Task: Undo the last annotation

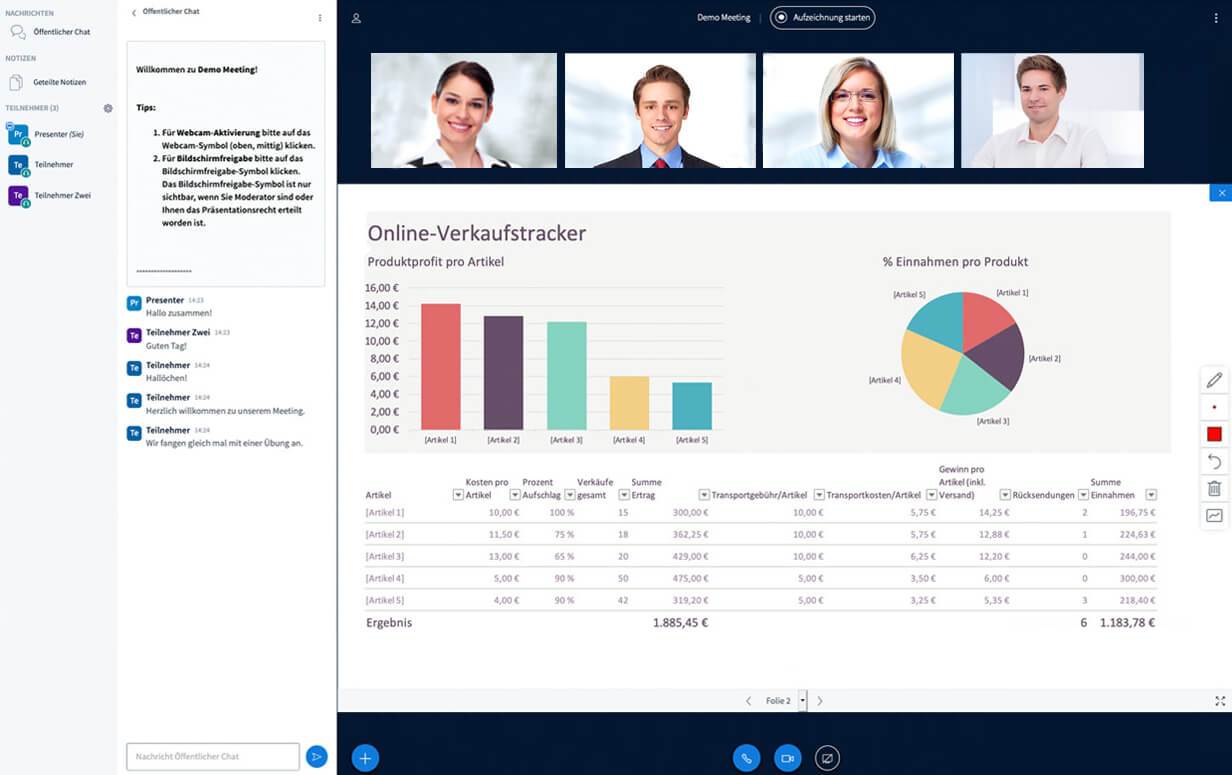Action: pos(1214,461)
